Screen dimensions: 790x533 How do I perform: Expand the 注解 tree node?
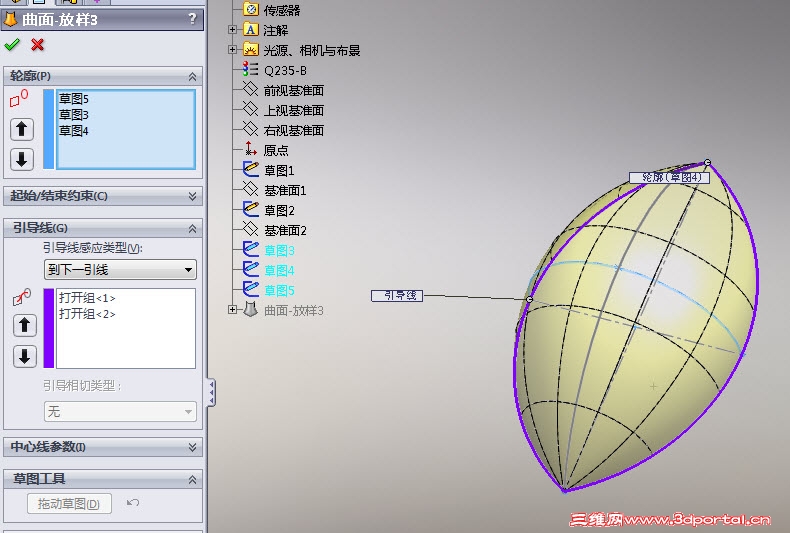coord(232,30)
